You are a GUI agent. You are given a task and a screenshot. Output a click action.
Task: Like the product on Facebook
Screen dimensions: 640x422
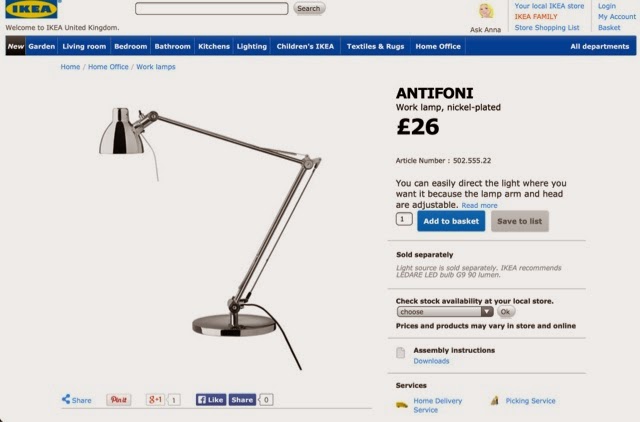click(x=211, y=400)
